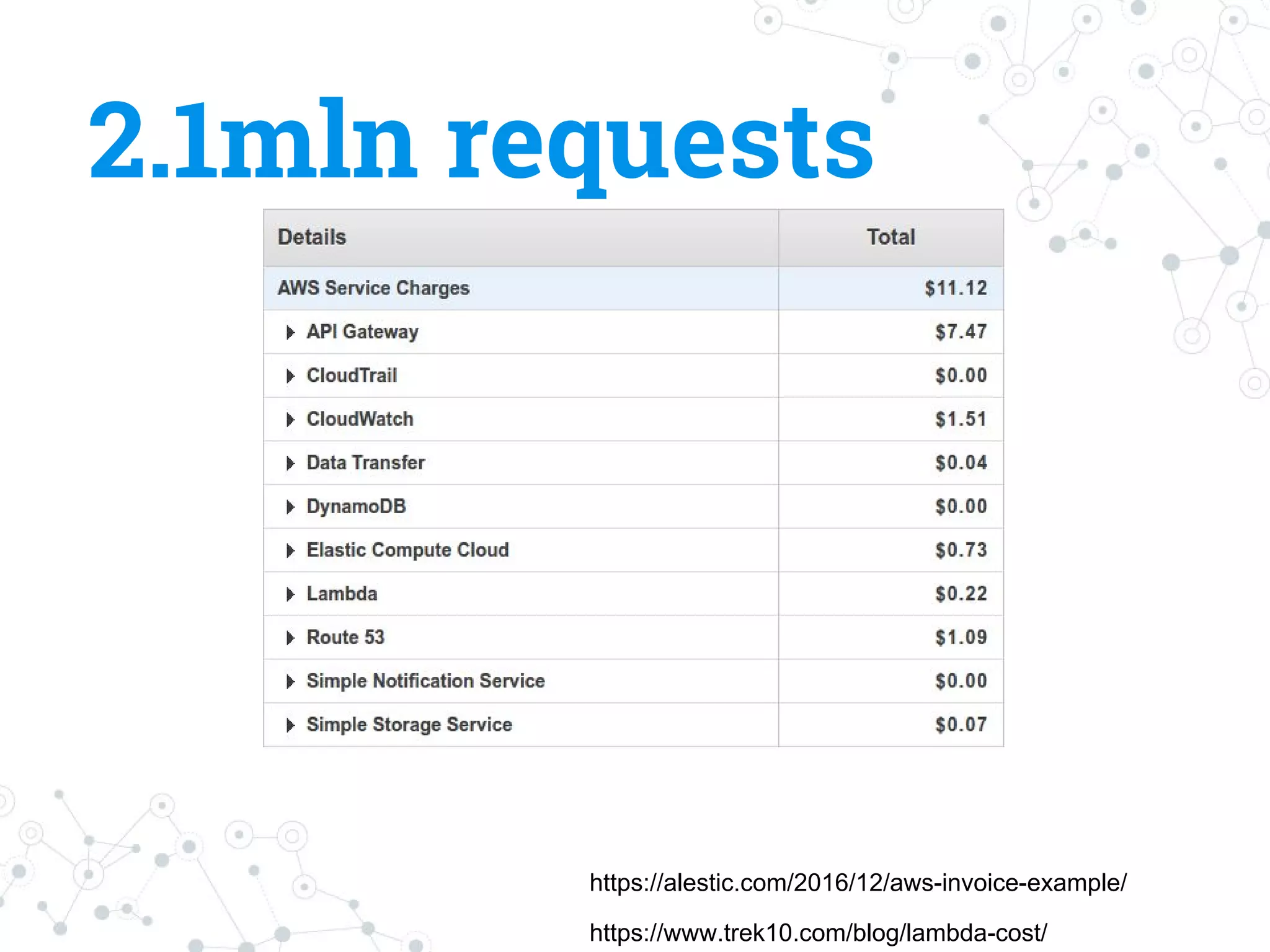
Task: Click the $11.12 total amount
Action: pyautogui.click(x=956, y=288)
